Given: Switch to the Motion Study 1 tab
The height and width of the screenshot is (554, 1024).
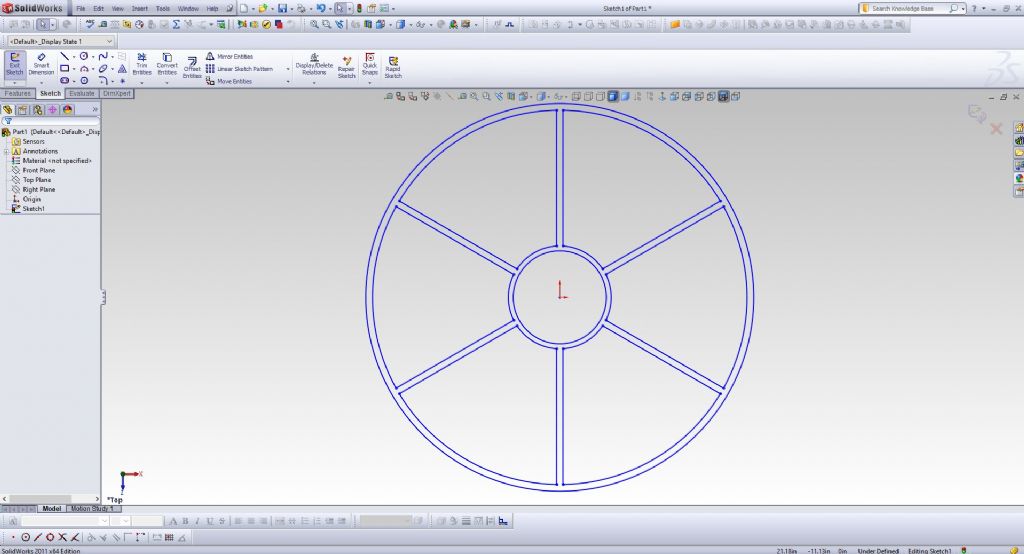Looking at the screenshot, I should coord(92,508).
